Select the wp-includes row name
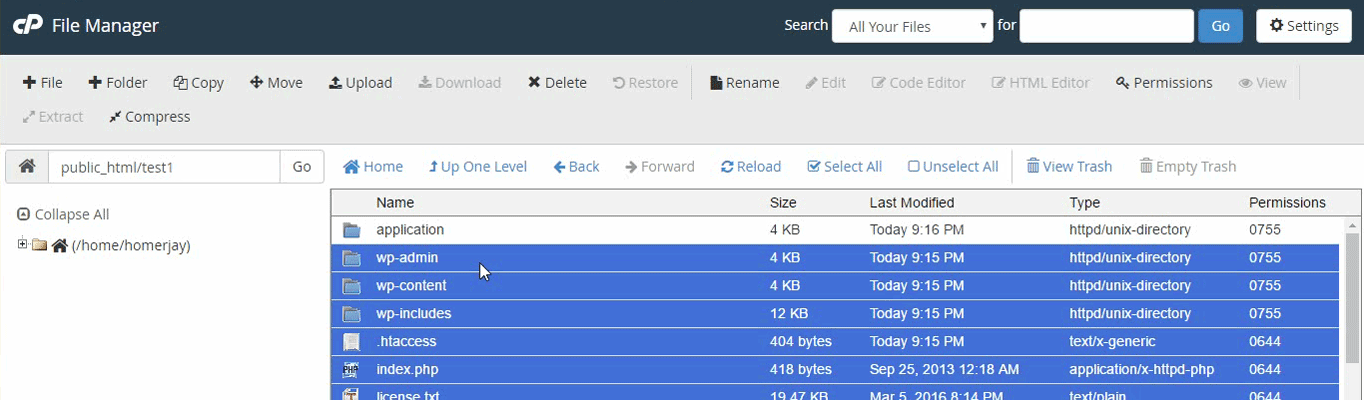The image size is (1364, 400). [414, 314]
